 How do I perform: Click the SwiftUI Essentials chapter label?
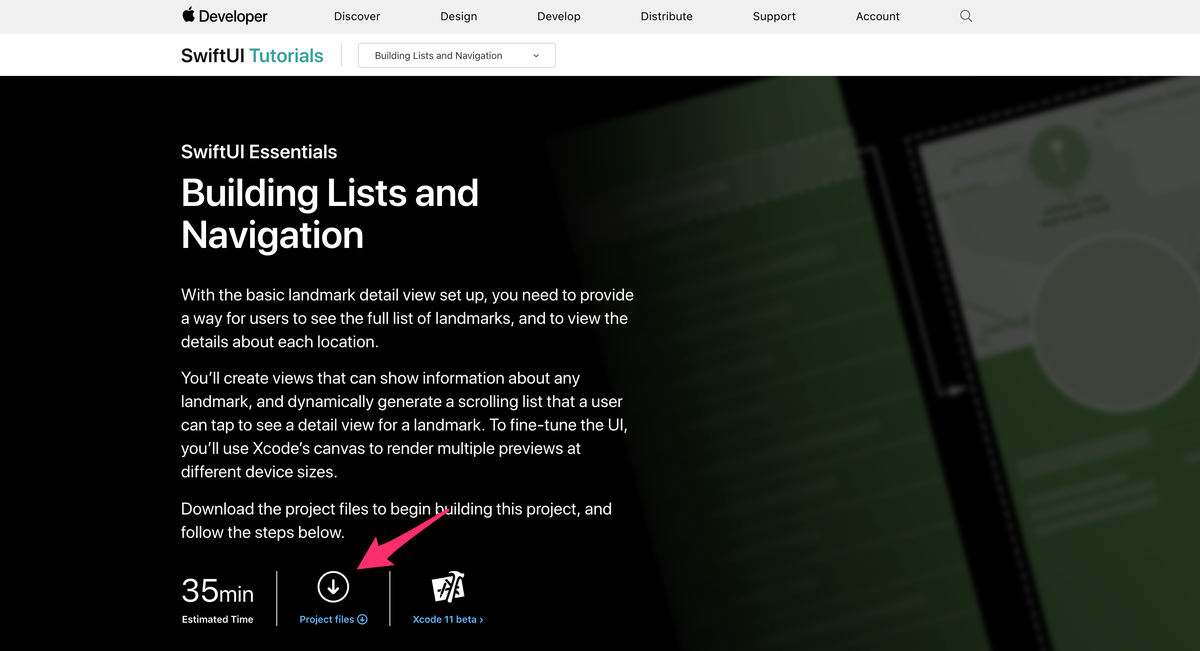pos(259,152)
